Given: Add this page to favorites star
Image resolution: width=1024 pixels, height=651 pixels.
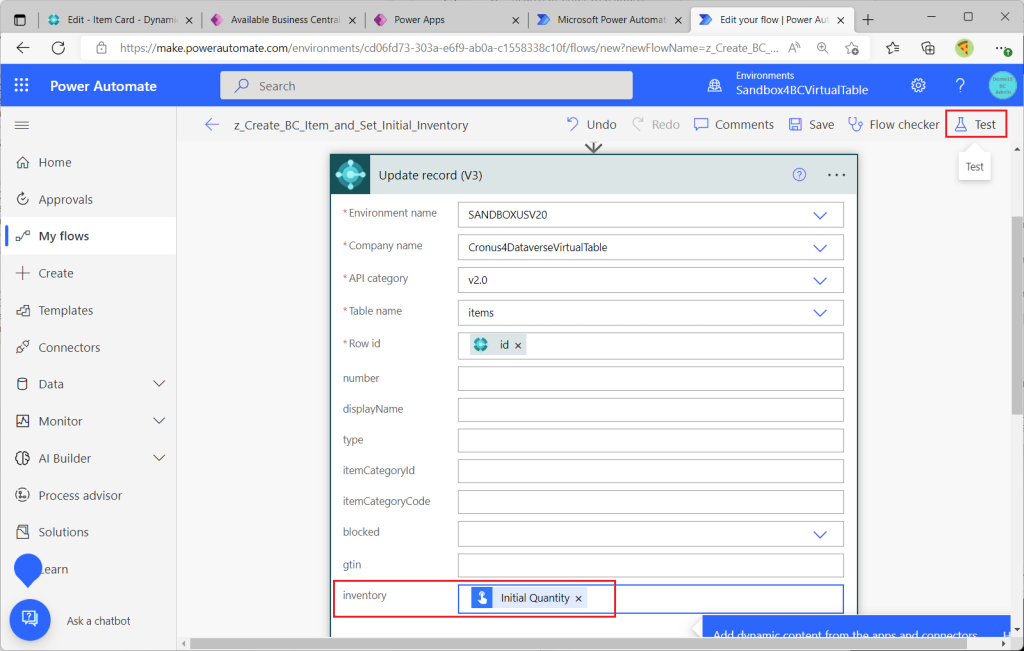Looking at the screenshot, I should click(852, 48).
